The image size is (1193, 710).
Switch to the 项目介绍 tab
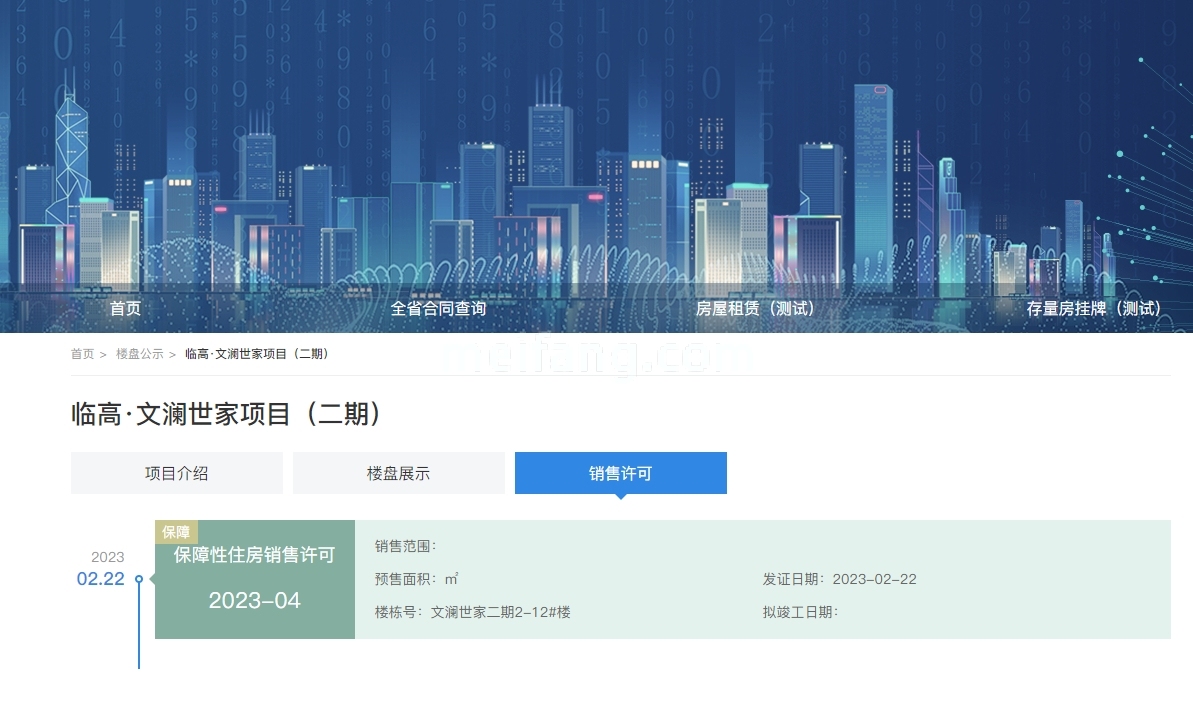tap(176, 473)
